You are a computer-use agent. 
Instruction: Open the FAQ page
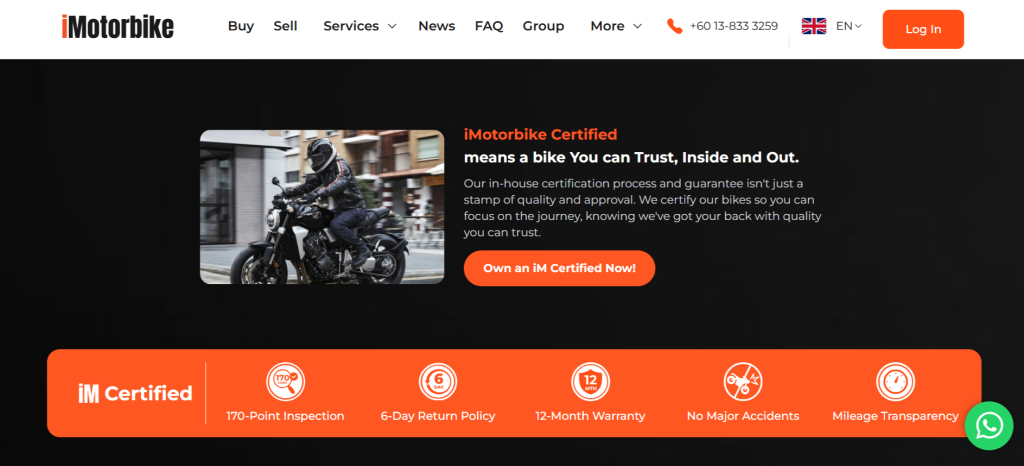(x=489, y=26)
